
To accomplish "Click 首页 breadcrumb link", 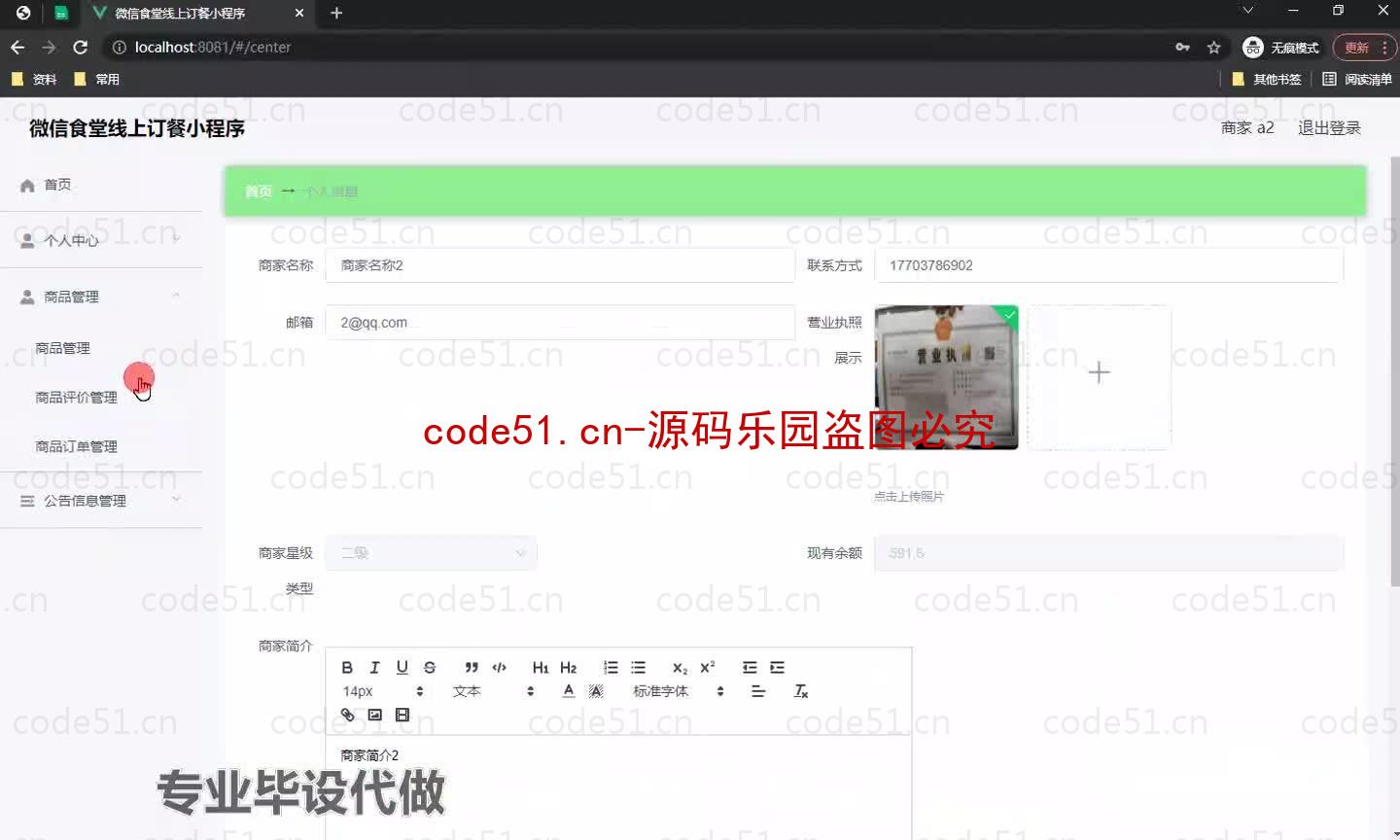I will coord(259,192).
